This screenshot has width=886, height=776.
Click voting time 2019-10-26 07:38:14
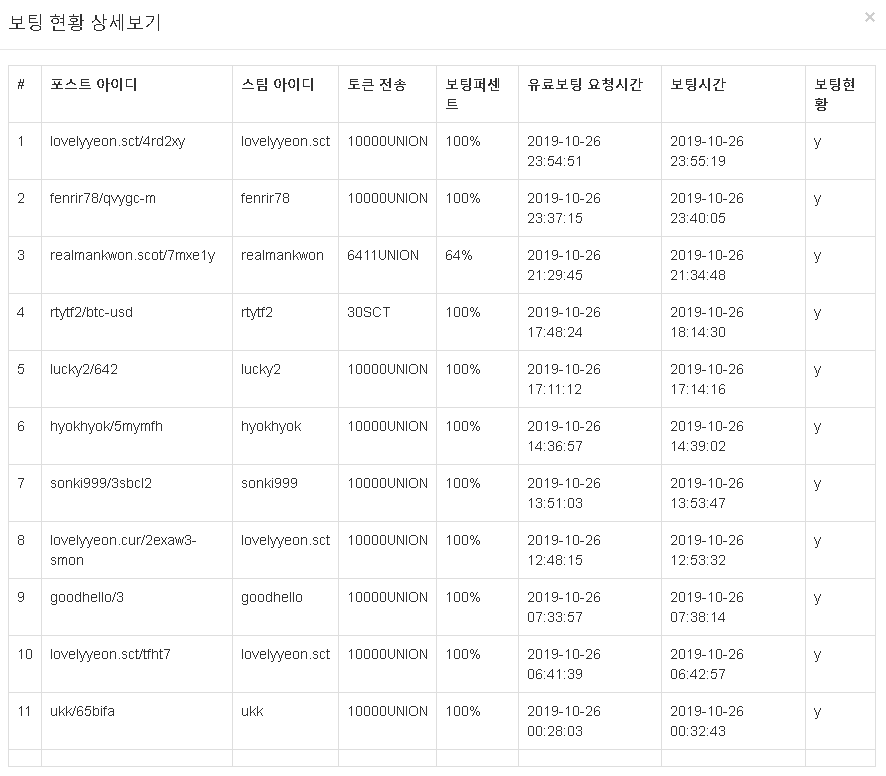coord(707,608)
